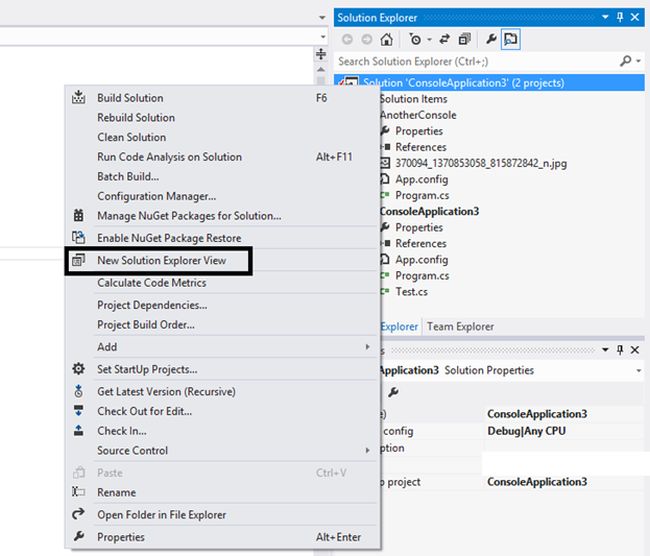Choose Run Code Analysis on Solution

223,157
